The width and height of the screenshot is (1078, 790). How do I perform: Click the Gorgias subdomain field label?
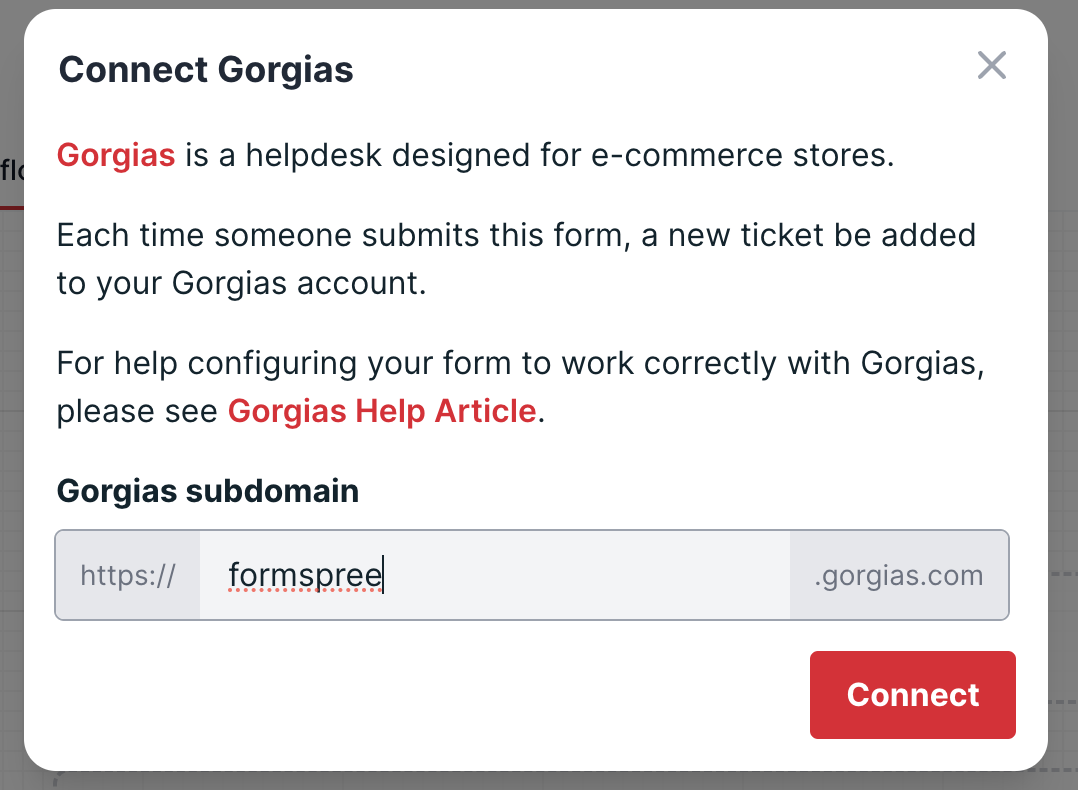click(x=207, y=491)
